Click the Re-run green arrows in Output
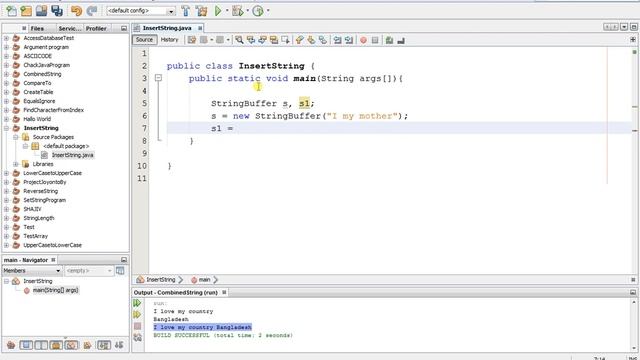The image size is (640, 360). click(138, 303)
